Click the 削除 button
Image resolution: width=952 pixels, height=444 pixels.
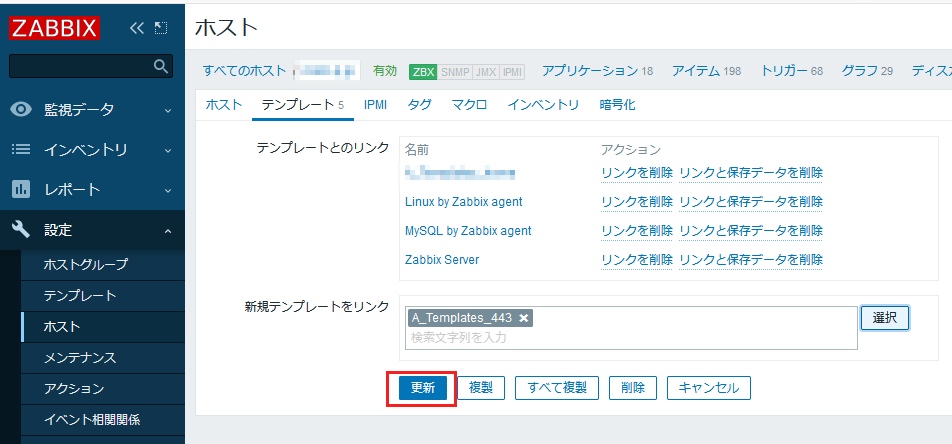point(633,388)
